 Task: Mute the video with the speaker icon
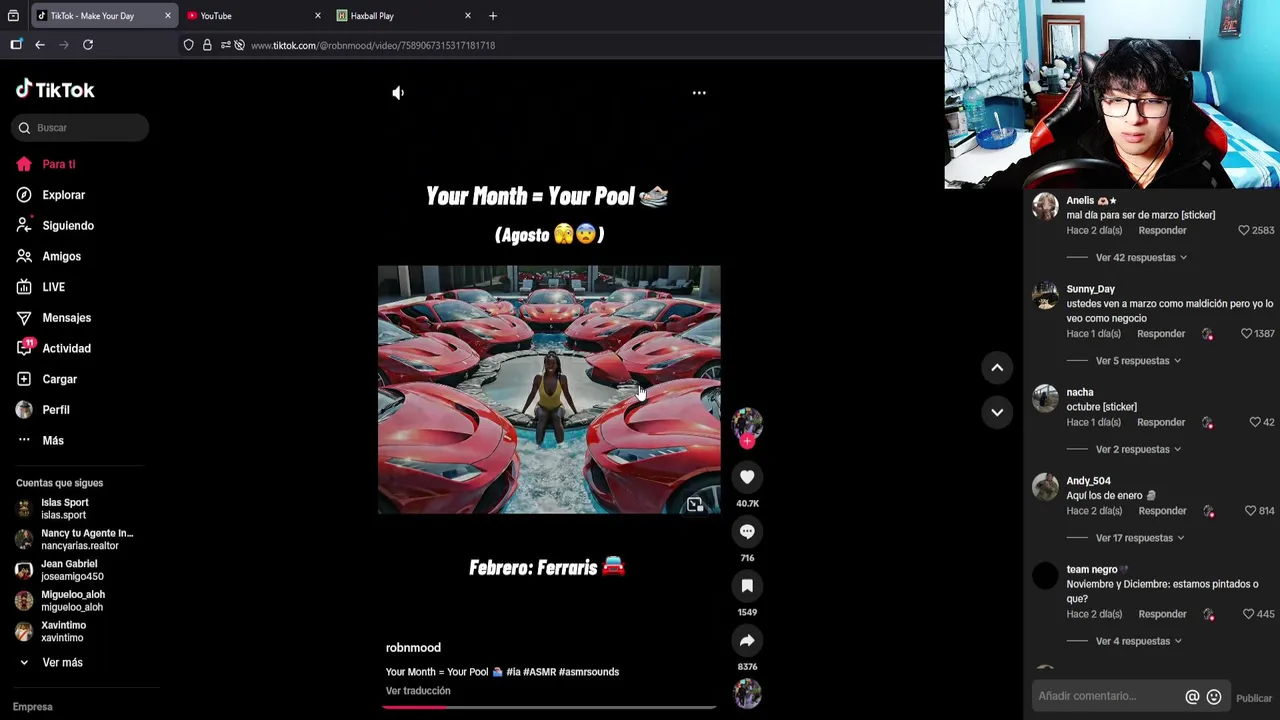398,93
